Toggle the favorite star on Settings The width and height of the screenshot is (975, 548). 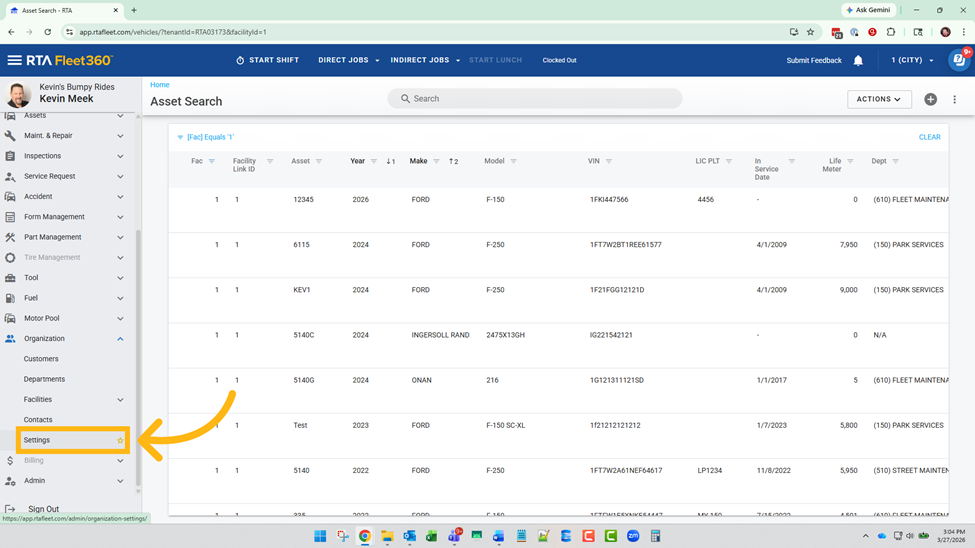120,440
